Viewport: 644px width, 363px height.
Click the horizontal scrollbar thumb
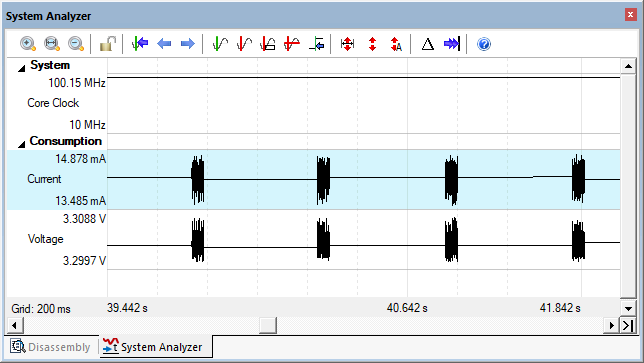pyautogui.click(x=268, y=326)
